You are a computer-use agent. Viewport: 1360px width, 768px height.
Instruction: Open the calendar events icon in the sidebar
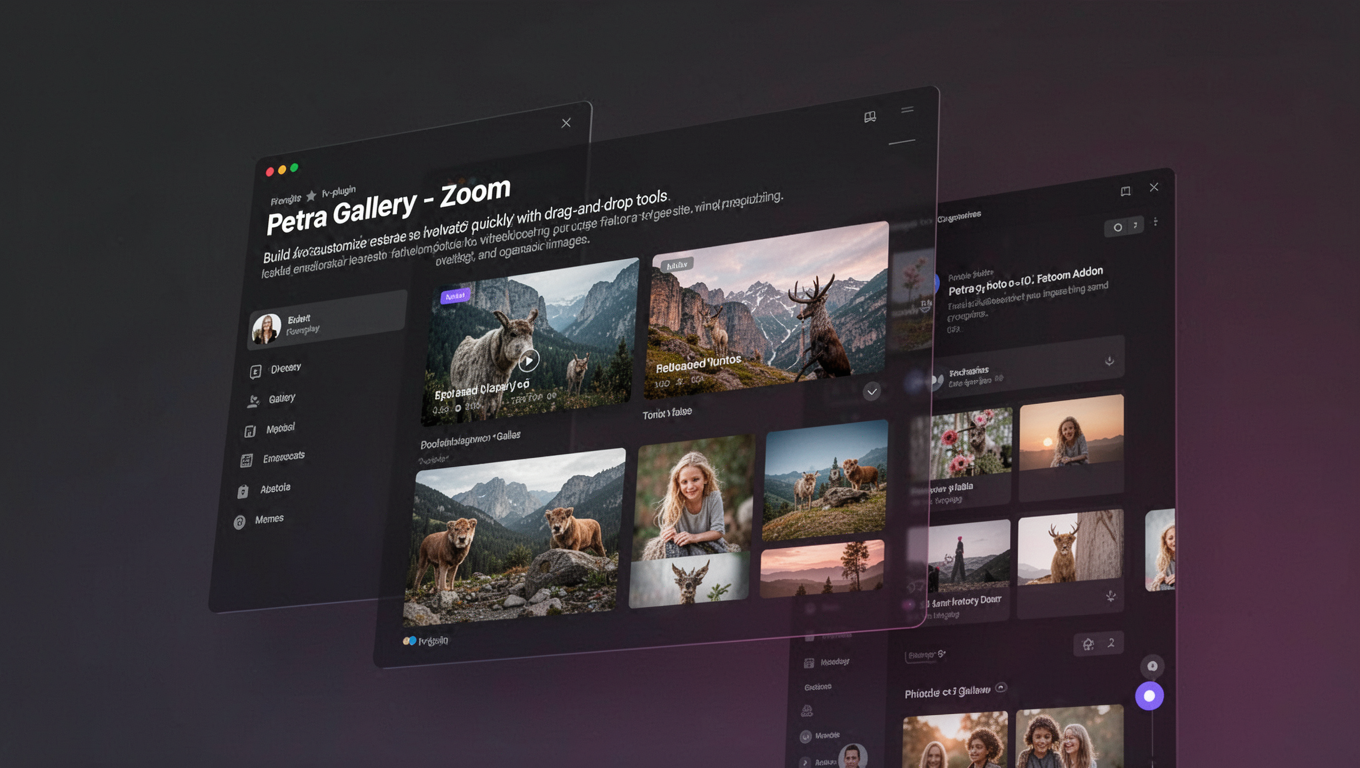point(246,458)
